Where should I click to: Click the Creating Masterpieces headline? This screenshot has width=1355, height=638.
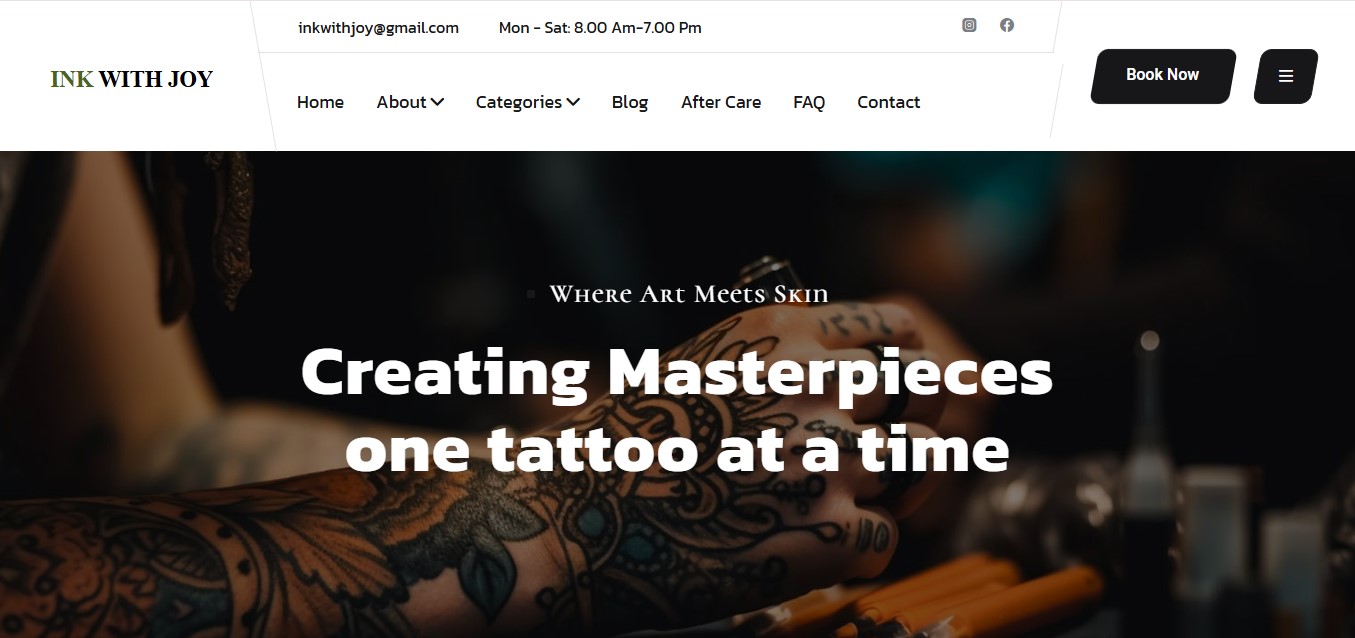pos(677,410)
